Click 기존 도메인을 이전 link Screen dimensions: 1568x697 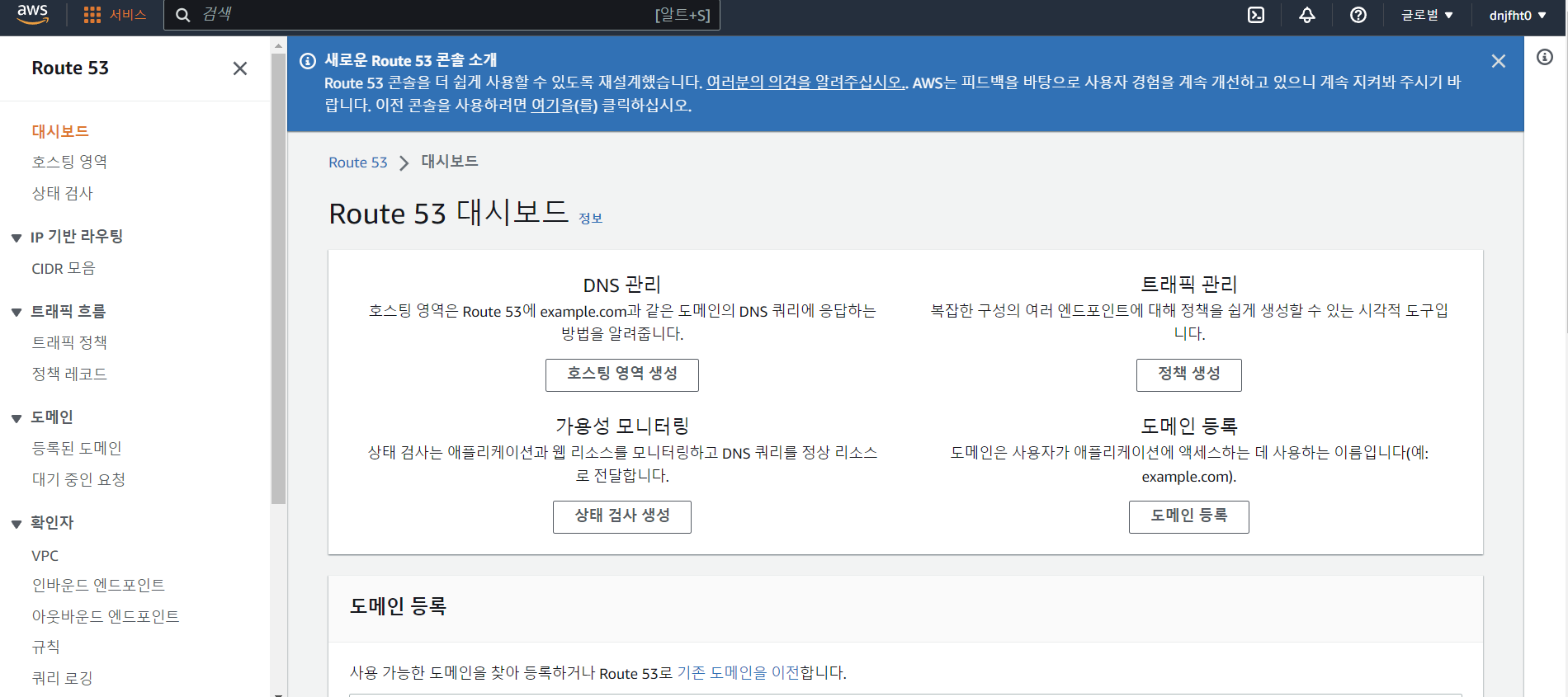click(x=739, y=673)
